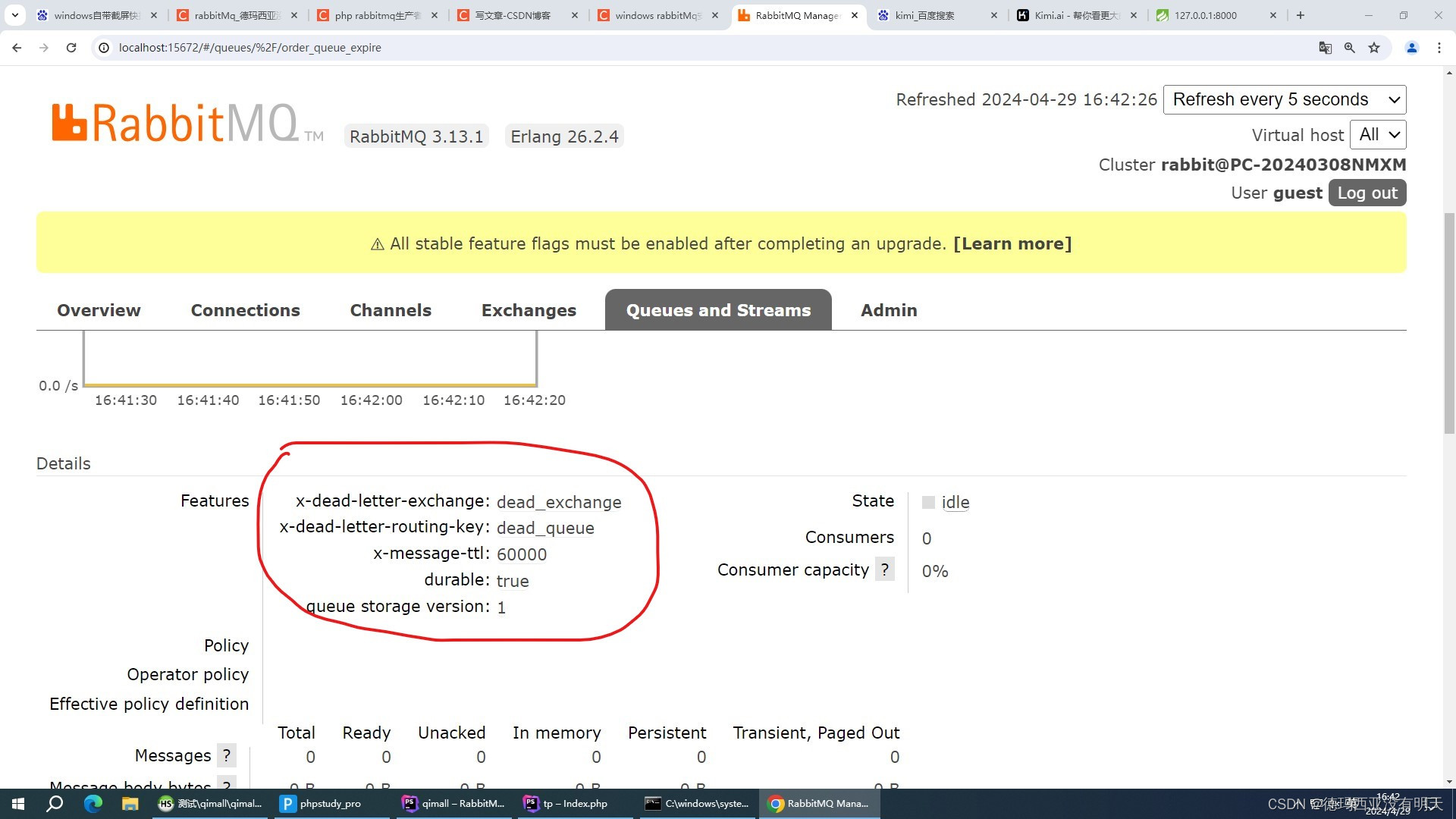
Task: Switch to the Connections tab
Action: (245, 310)
